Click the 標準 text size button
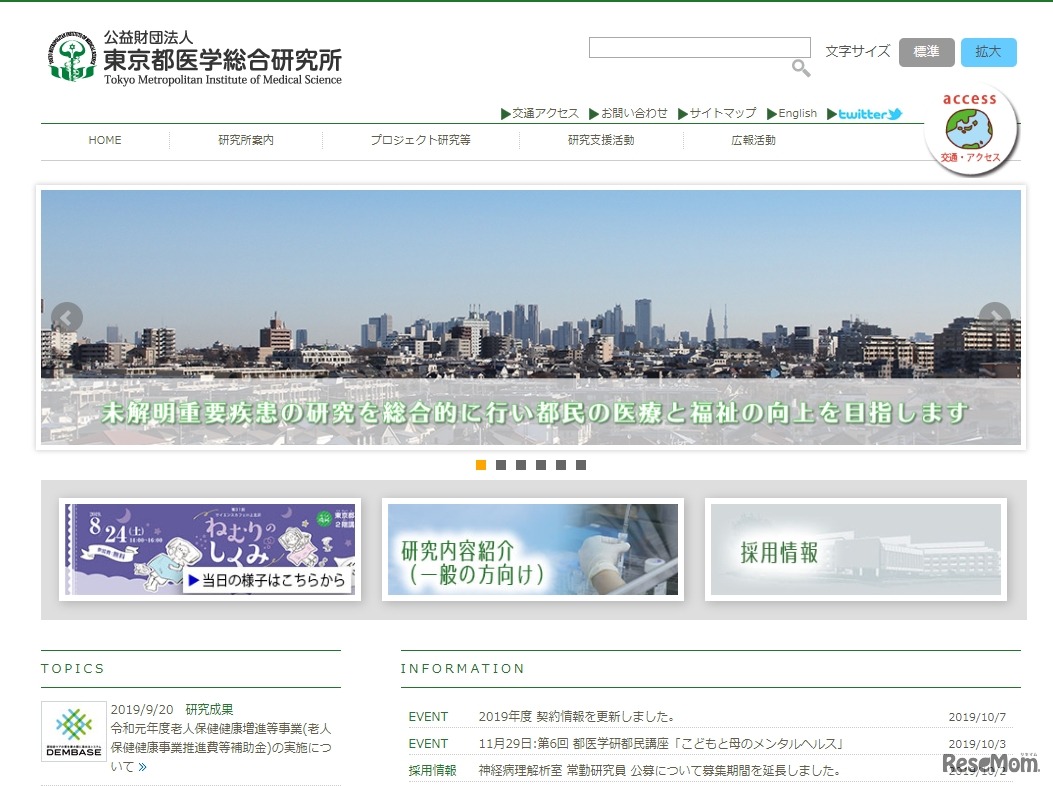Viewport: 1053px width, 786px height. pyautogui.click(x=926, y=51)
